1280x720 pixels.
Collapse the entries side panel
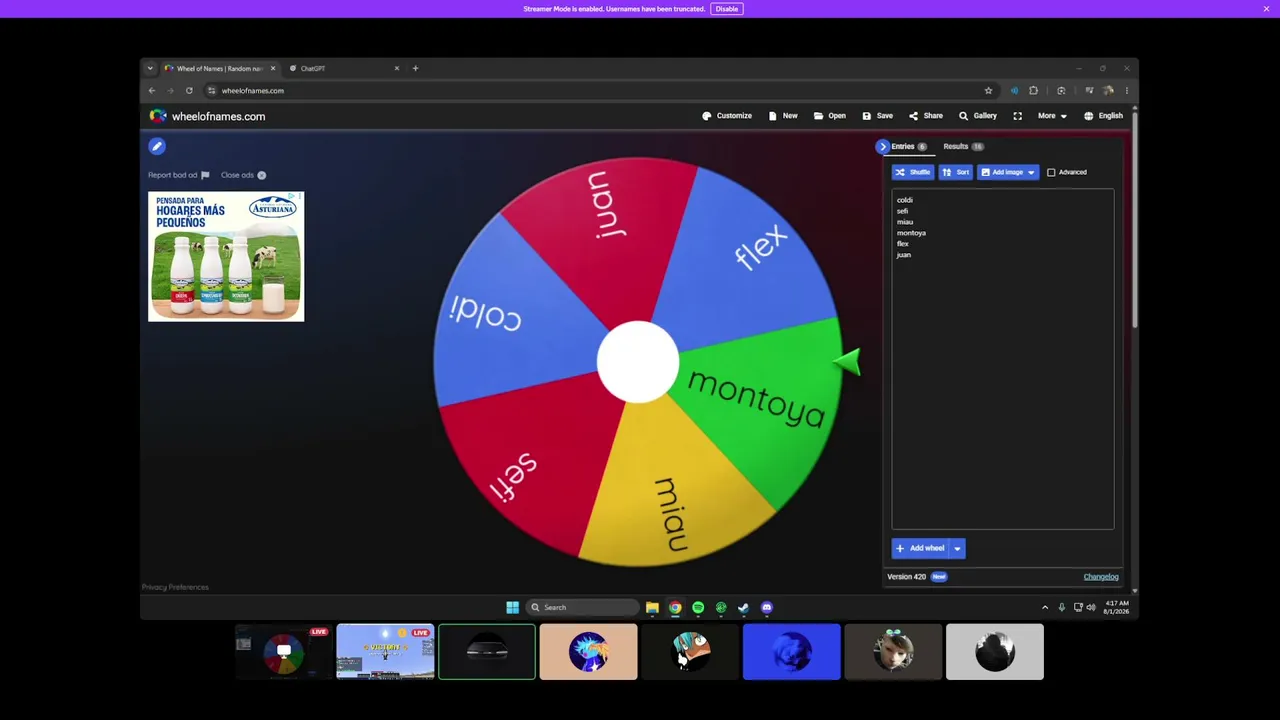[x=882, y=147]
